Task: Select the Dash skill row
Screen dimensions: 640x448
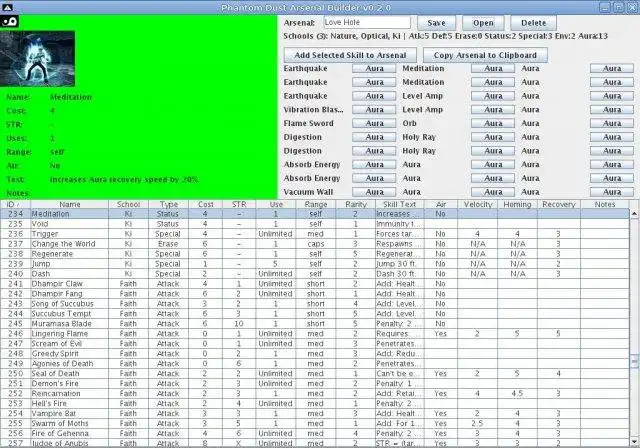Action: pyautogui.click(x=315, y=274)
